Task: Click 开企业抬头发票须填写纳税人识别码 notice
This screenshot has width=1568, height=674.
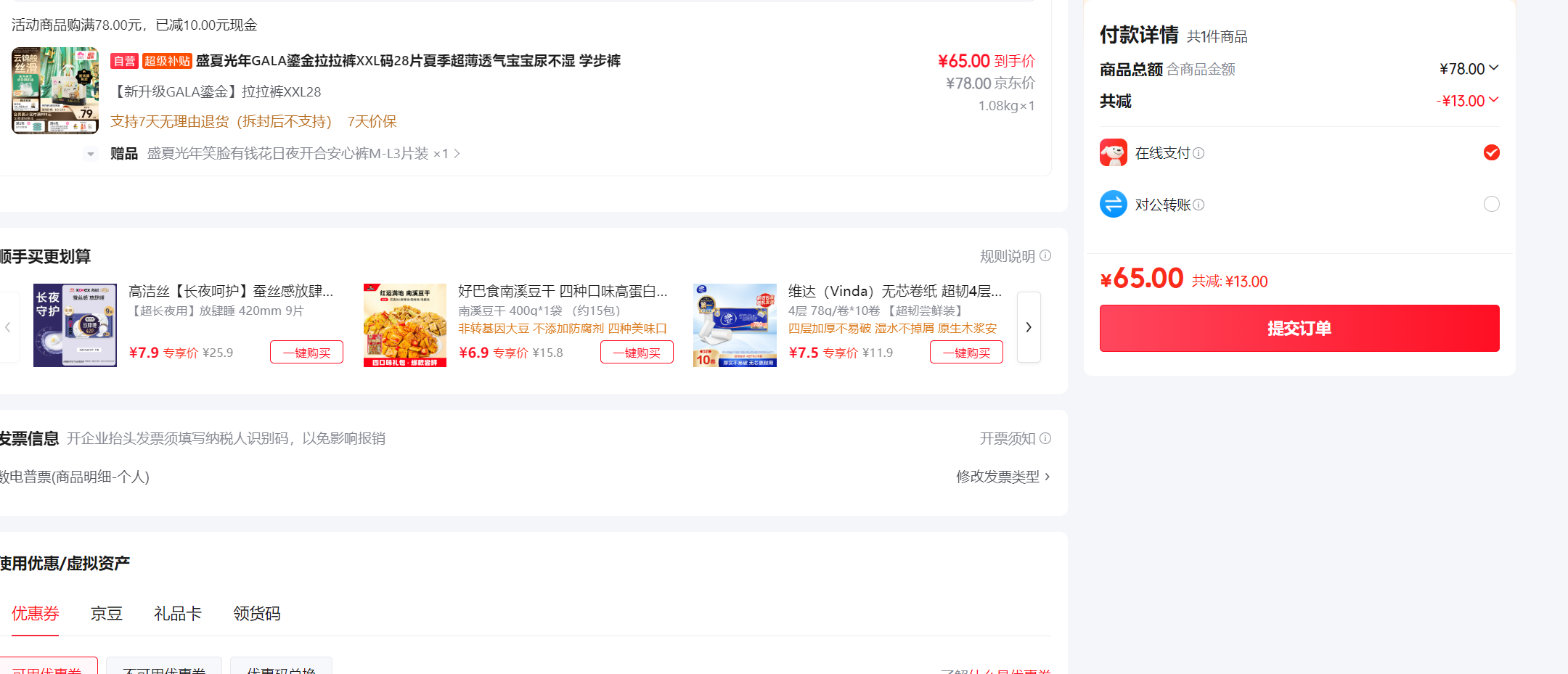Action: (226, 438)
